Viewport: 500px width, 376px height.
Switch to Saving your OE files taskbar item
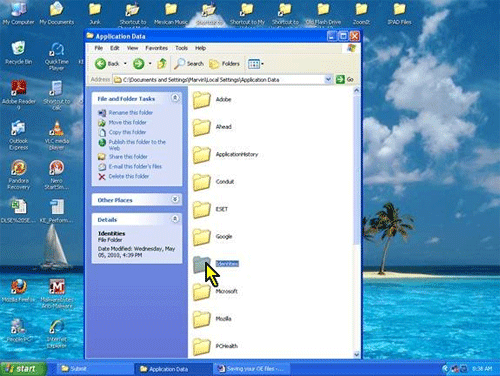tap(252, 369)
